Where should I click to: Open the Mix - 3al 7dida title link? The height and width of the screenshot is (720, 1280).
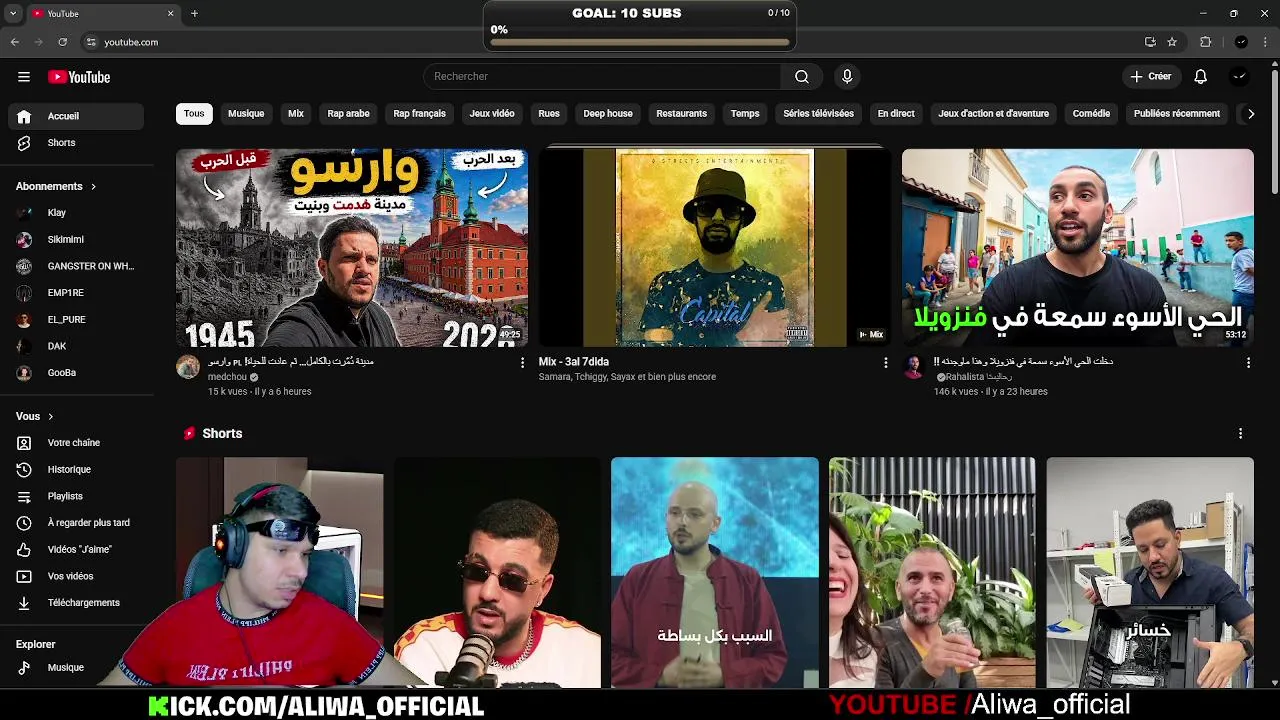point(574,362)
